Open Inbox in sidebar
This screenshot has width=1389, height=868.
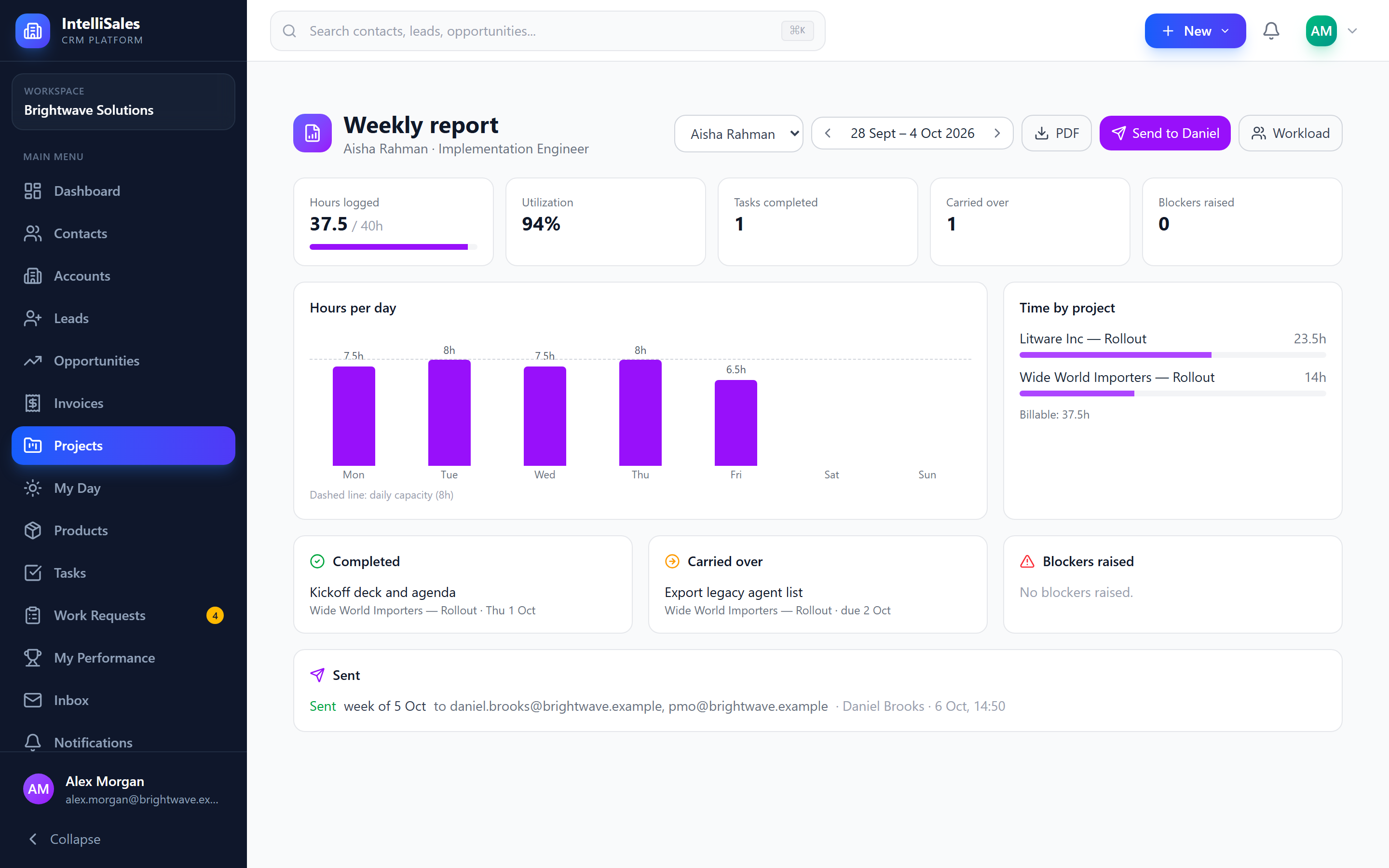[x=123, y=700]
